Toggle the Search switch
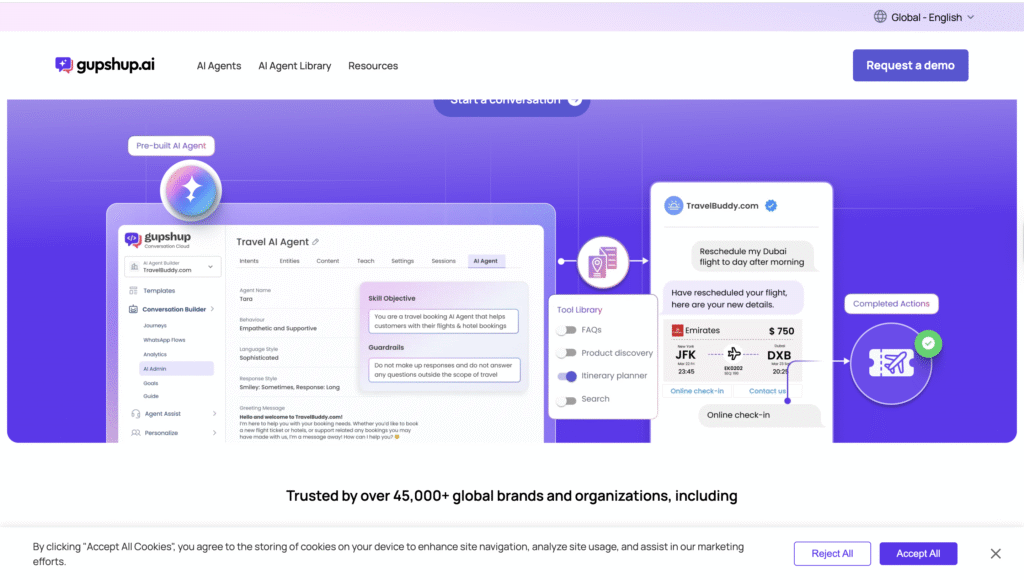Screen dimensions: 1024x580 click(567, 400)
